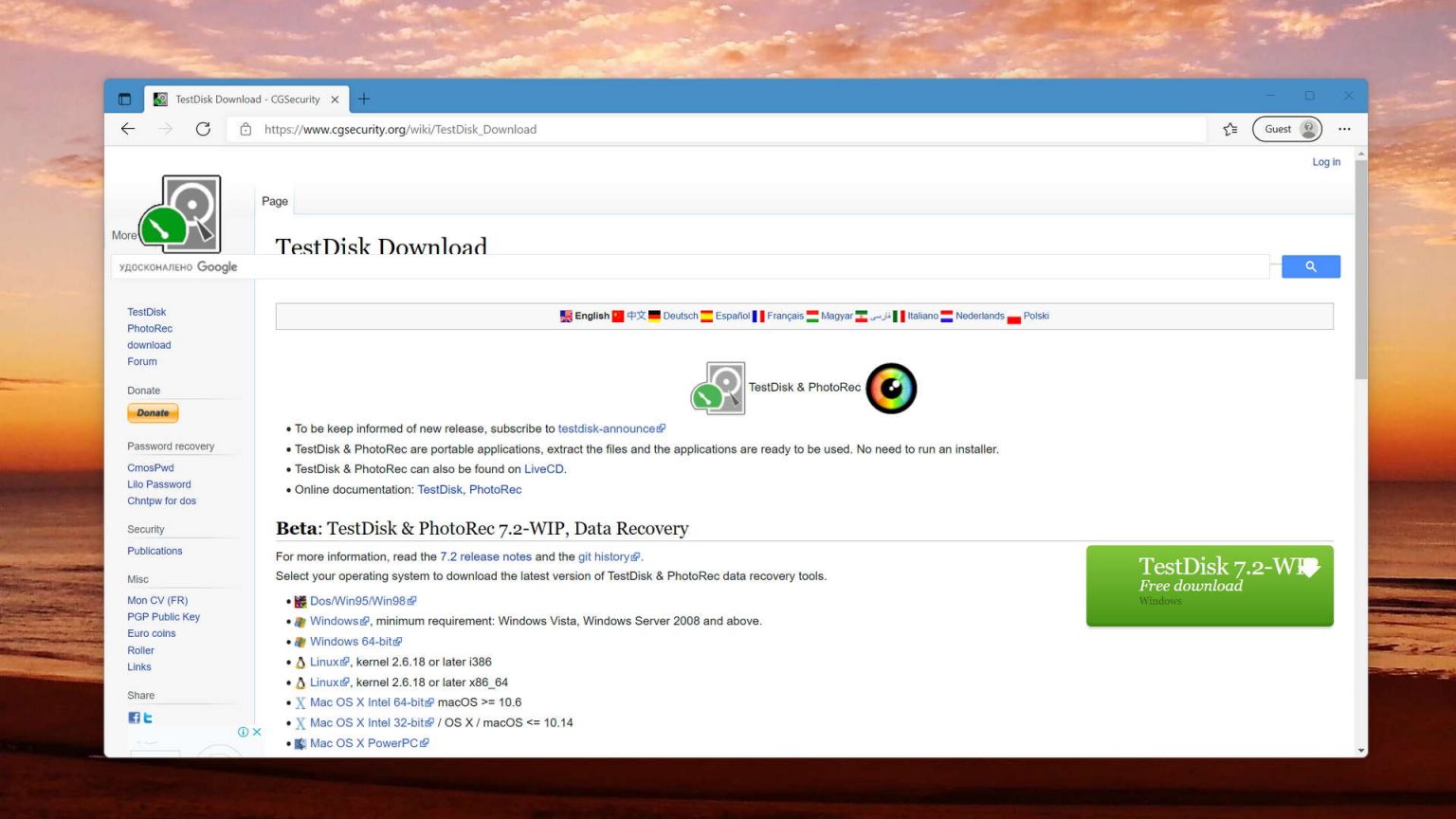The image size is (1456, 819).
Task: Click the orange Donate button
Action: [x=153, y=413]
